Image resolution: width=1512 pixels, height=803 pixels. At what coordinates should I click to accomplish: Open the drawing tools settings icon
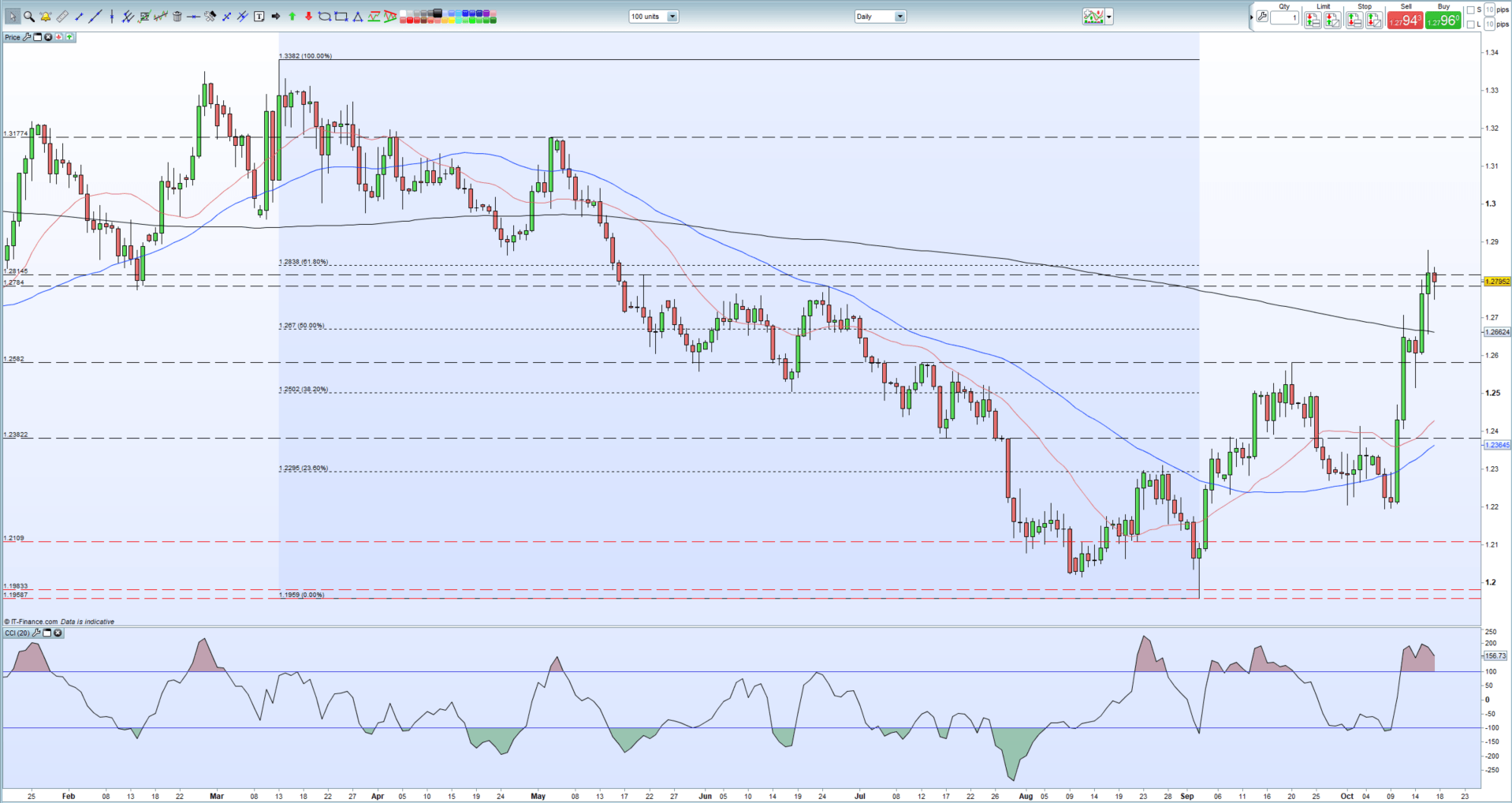(210, 17)
